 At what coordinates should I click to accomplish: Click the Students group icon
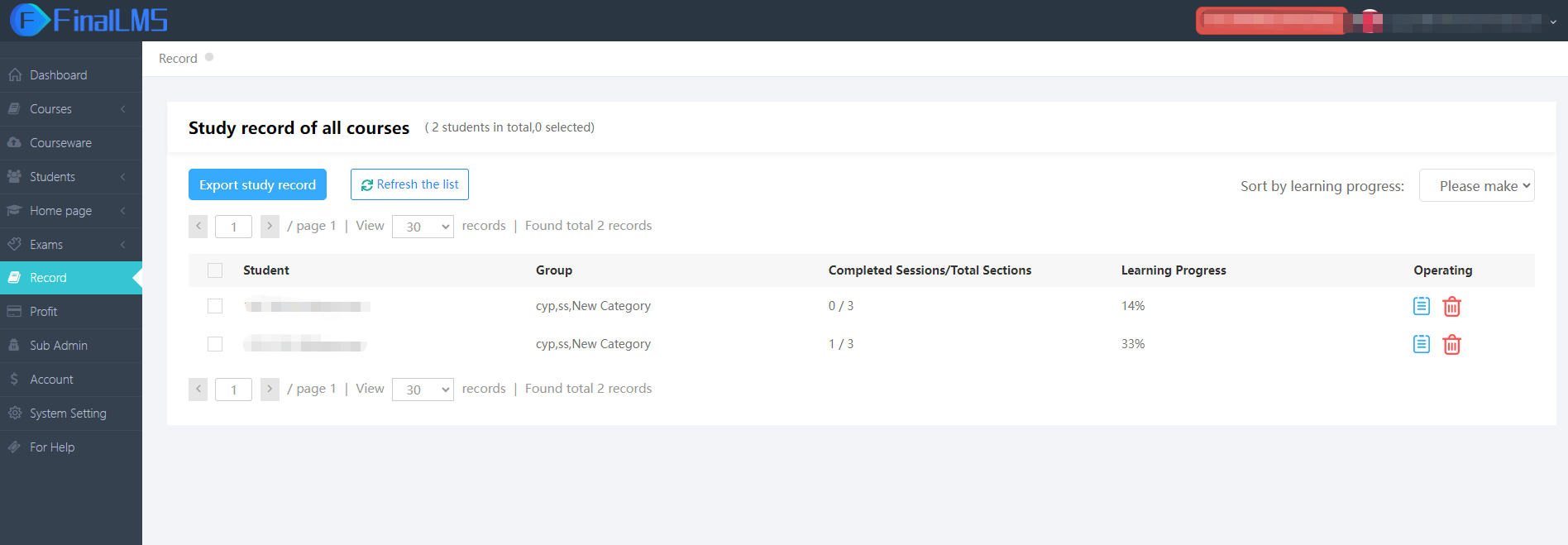[14, 177]
